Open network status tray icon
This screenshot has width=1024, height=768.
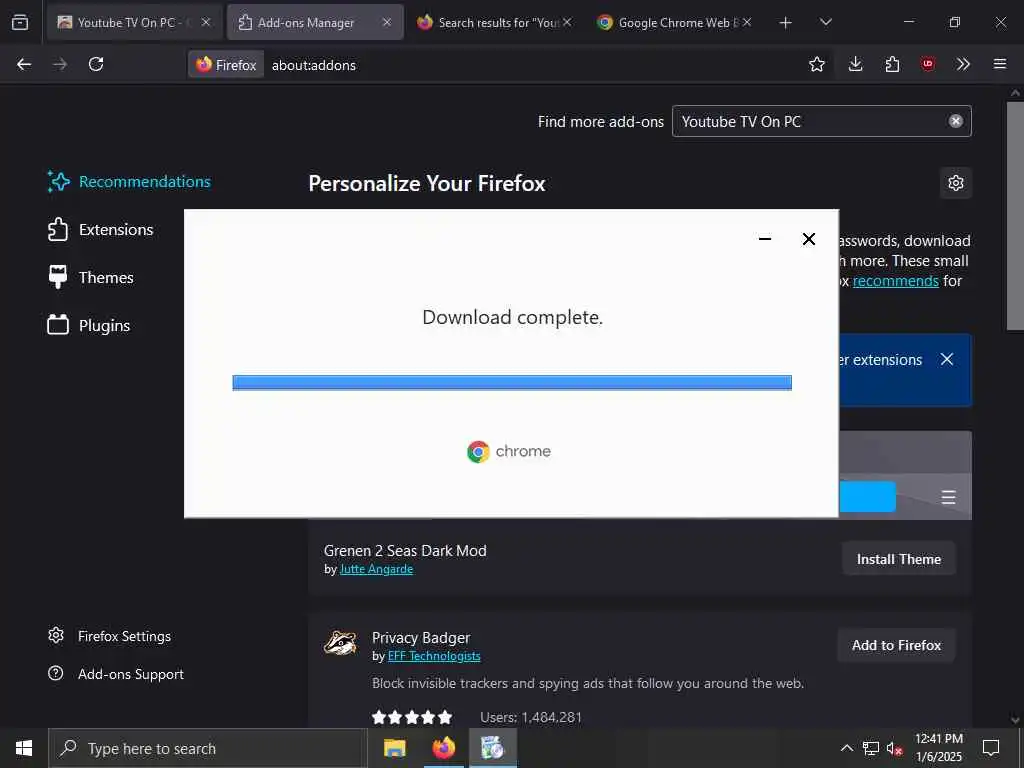pos(871,748)
